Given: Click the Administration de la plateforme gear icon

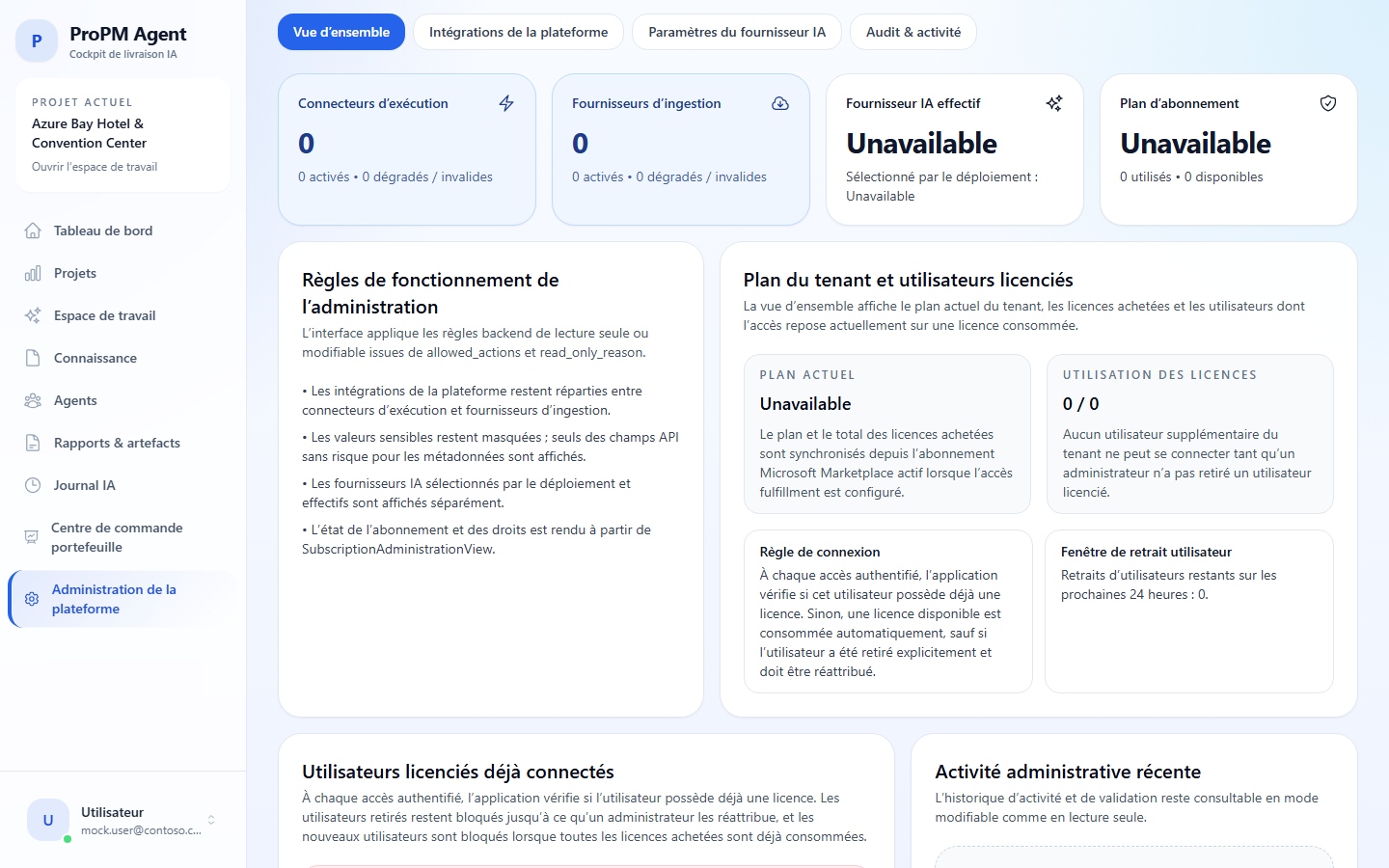Looking at the screenshot, I should [33, 599].
